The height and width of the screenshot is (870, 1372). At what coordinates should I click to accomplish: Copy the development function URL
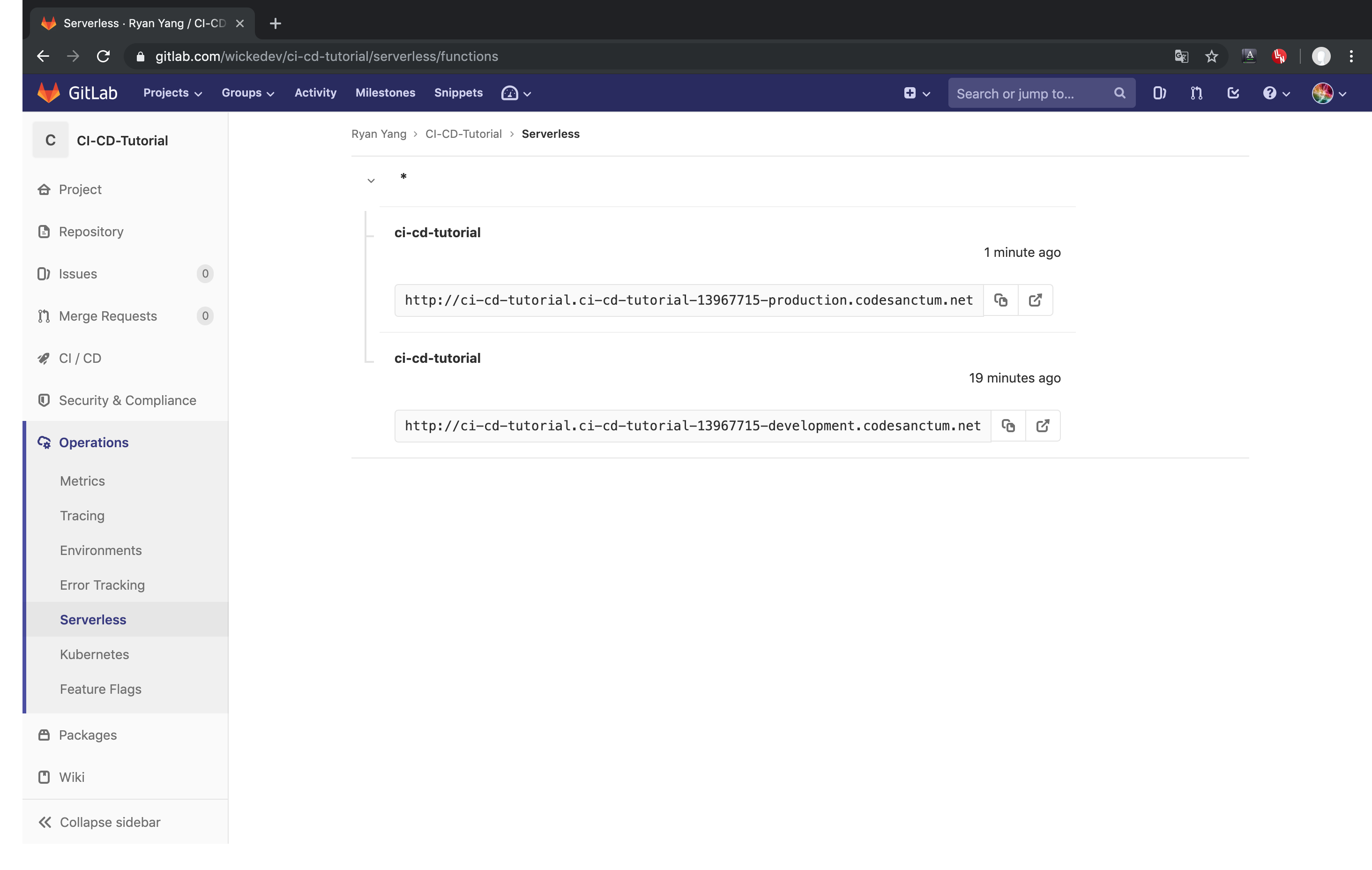(1008, 425)
